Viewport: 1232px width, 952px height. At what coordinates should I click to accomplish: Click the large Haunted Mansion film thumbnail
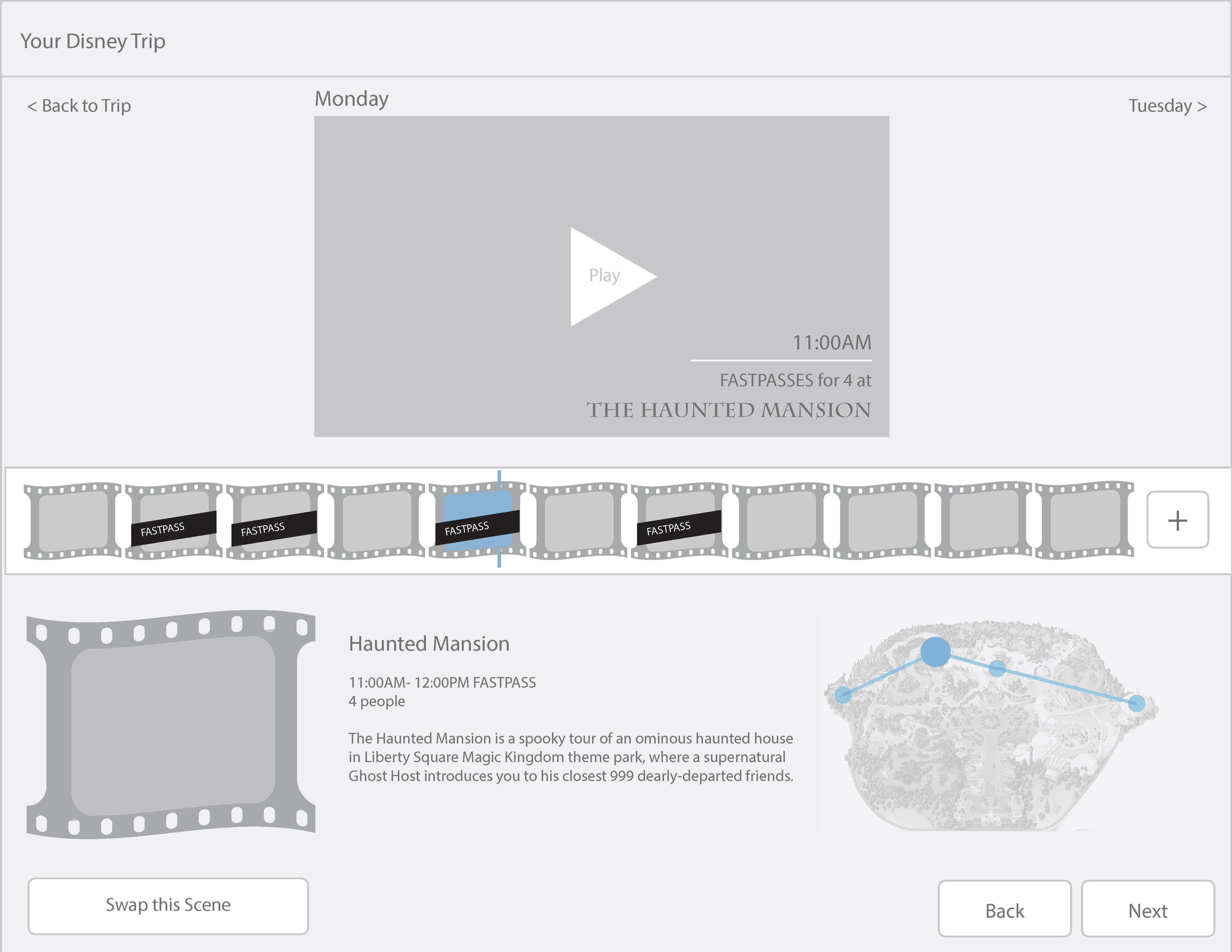(172, 724)
